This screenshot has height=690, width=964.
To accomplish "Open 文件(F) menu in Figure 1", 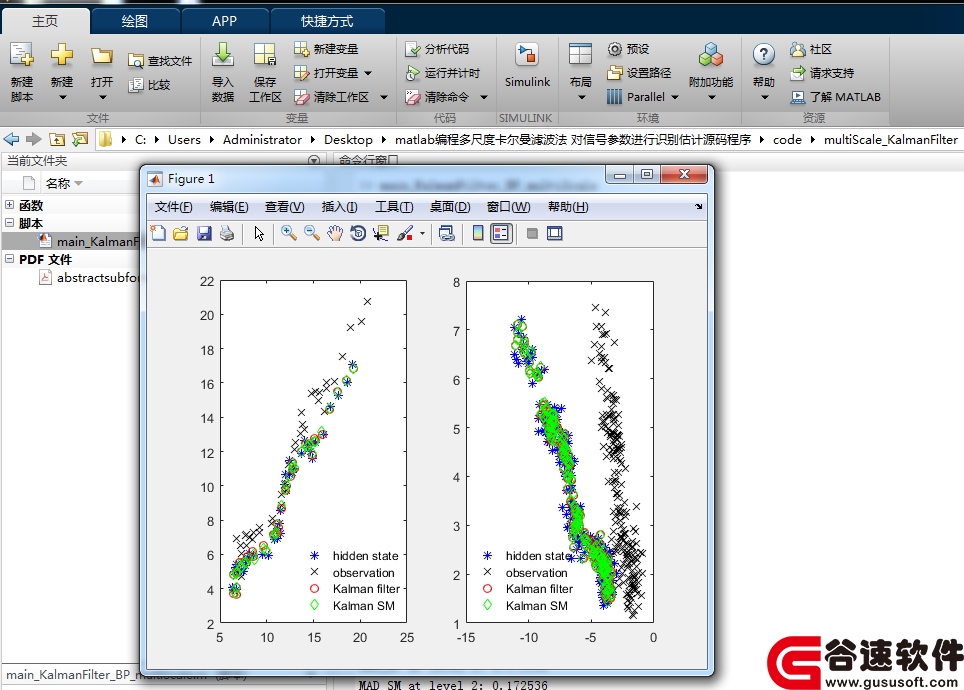I will tap(173, 207).
